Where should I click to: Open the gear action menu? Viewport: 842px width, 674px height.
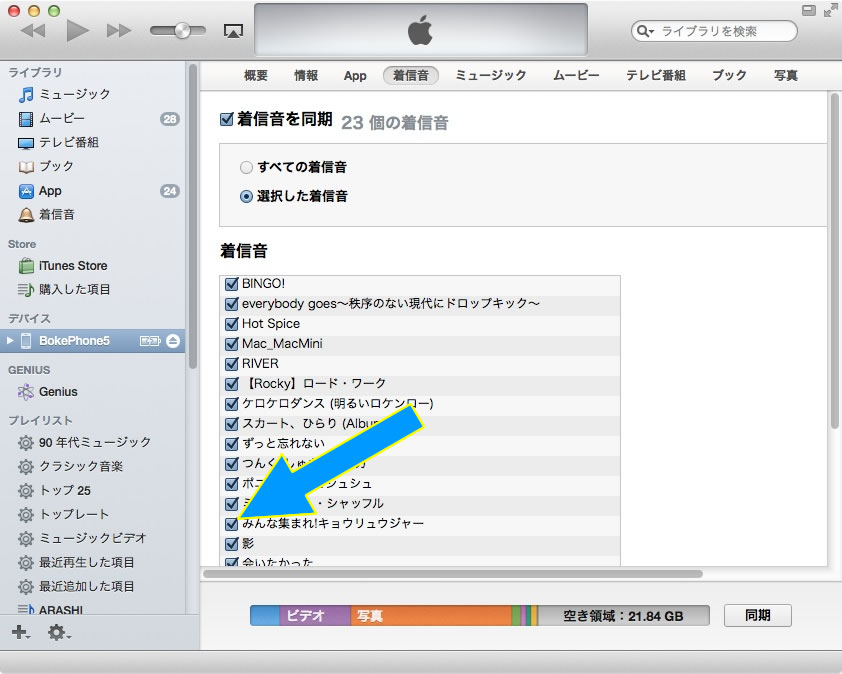click(58, 632)
